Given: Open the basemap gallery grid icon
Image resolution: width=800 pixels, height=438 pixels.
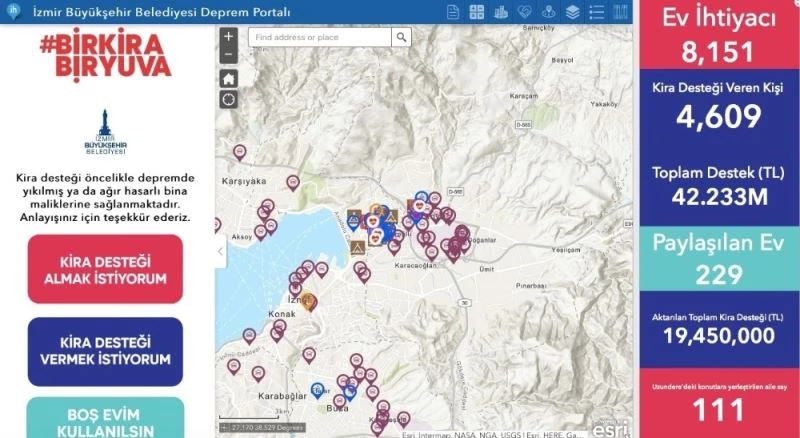Looking at the screenshot, I should [x=476, y=12].
